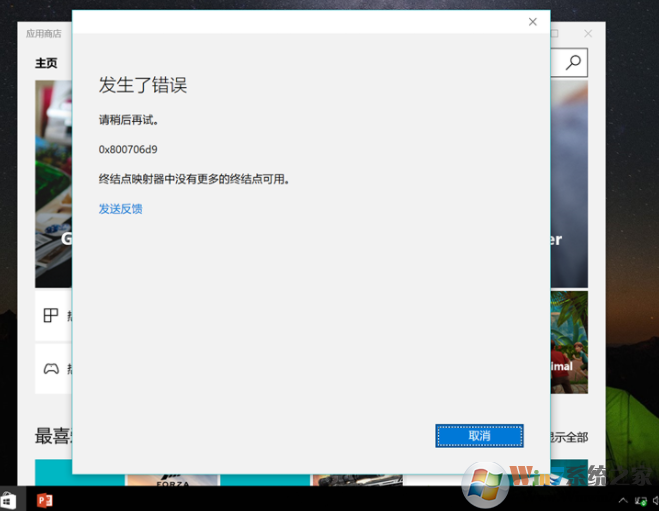
Task: Maximize the Store window
Action: point(555,34)
